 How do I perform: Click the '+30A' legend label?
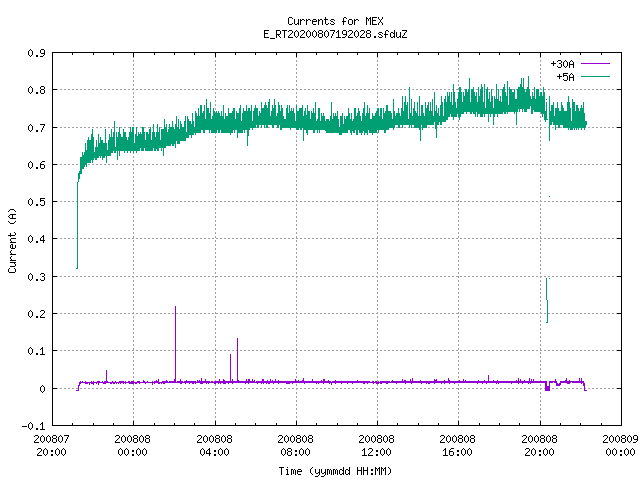[x=562, y=64]
